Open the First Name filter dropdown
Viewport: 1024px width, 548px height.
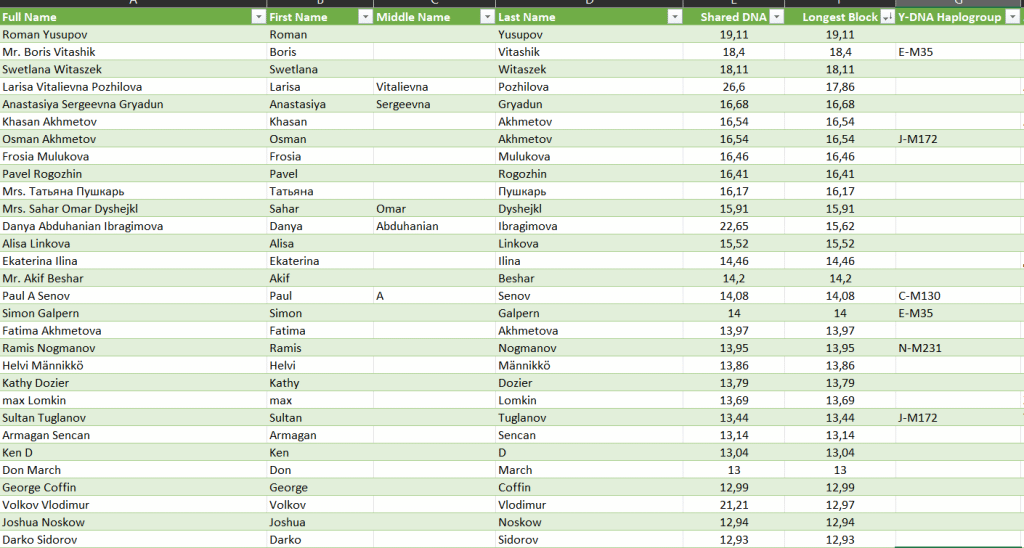(x=364, y=17)
